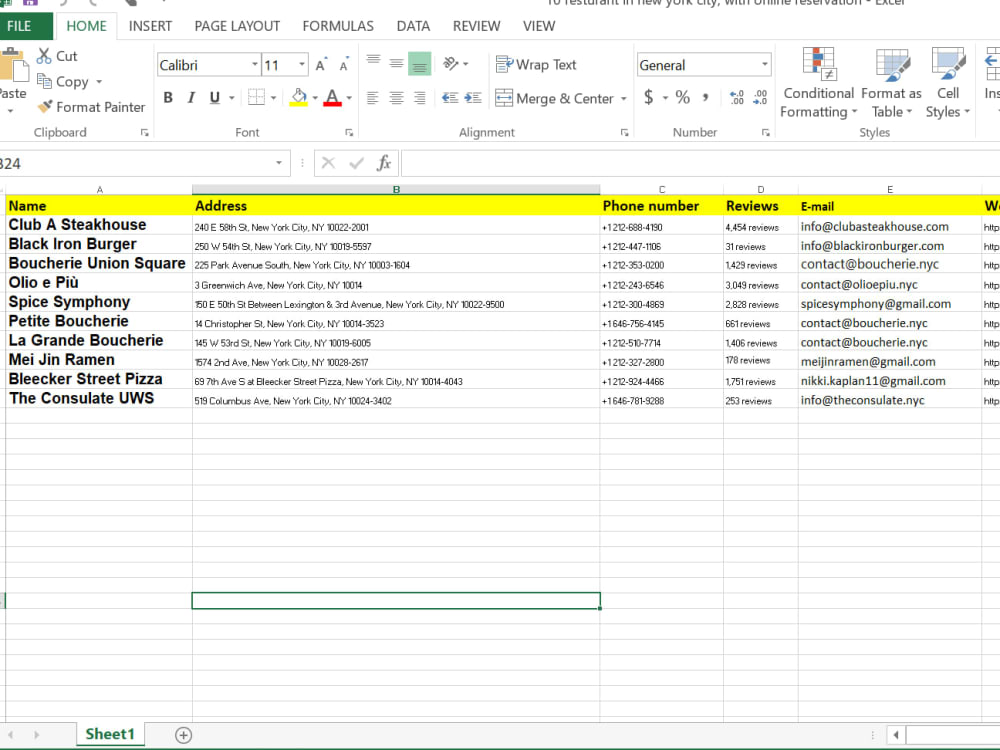The width and height of the screenshot is (1000, 750).
Task: Switch to the DATA tab
Action: 413,26
